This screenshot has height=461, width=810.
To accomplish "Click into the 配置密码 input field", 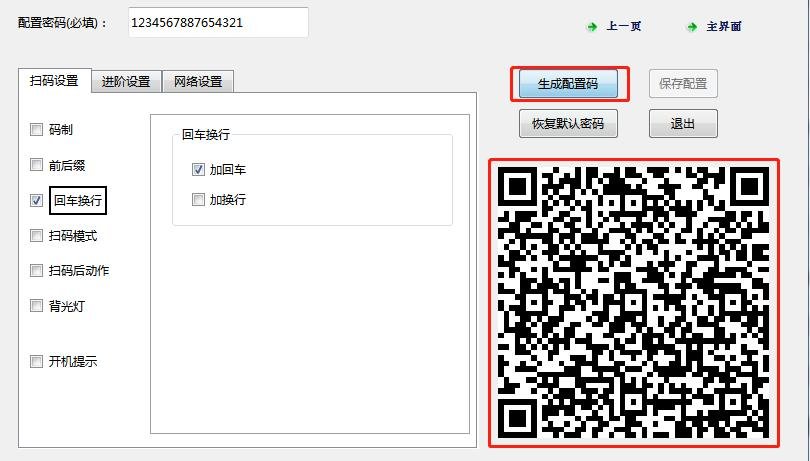I will 219,23.
